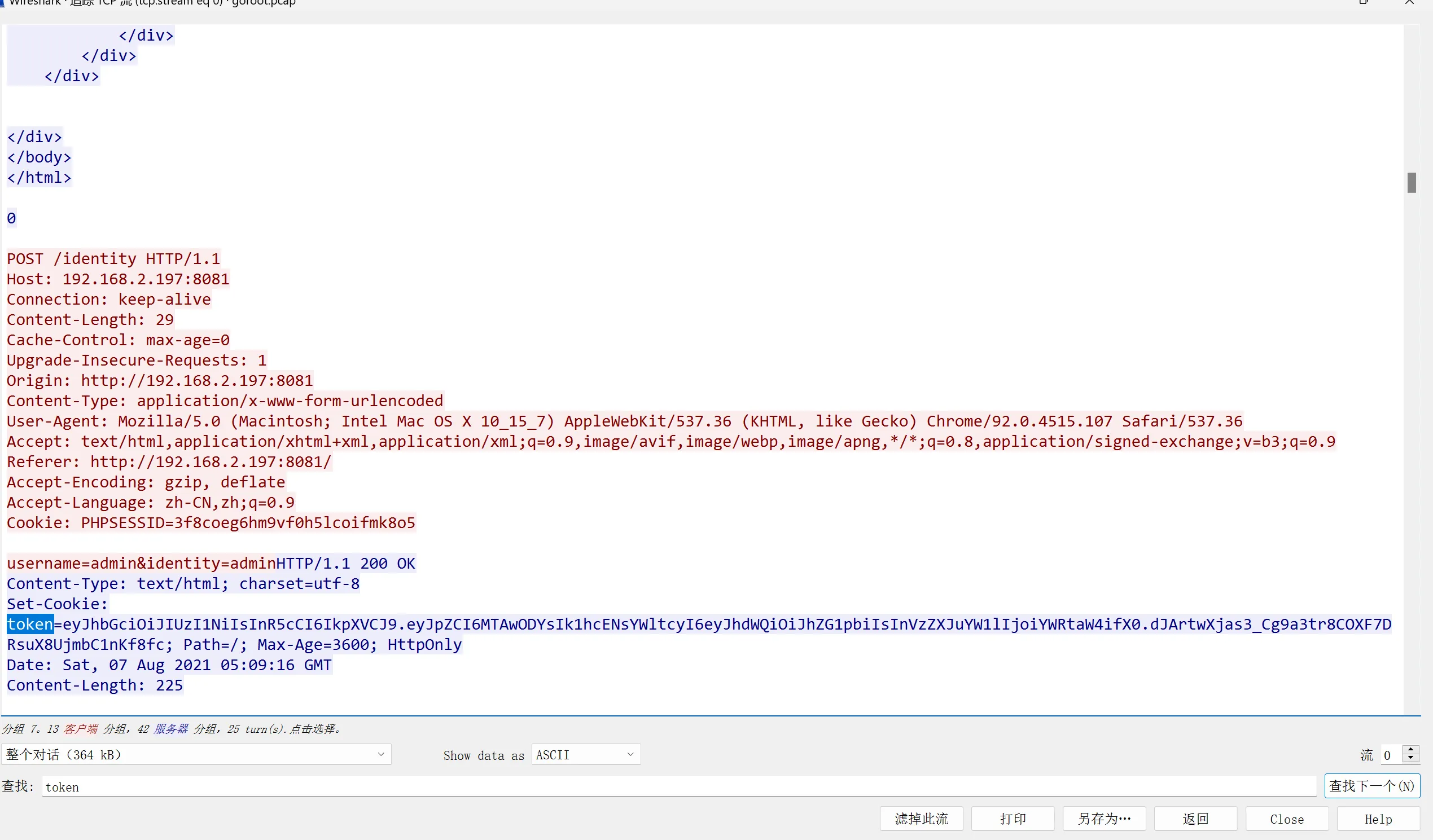This screenshot has width=1433, height=840.
Task: Click the username=admin&identity=admin body text
Action: coord(141,563)
